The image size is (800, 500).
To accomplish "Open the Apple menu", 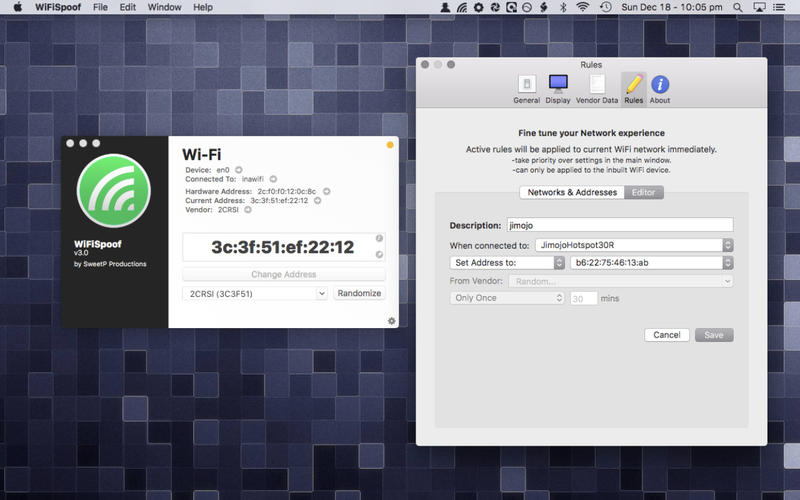I will point(17,7).
